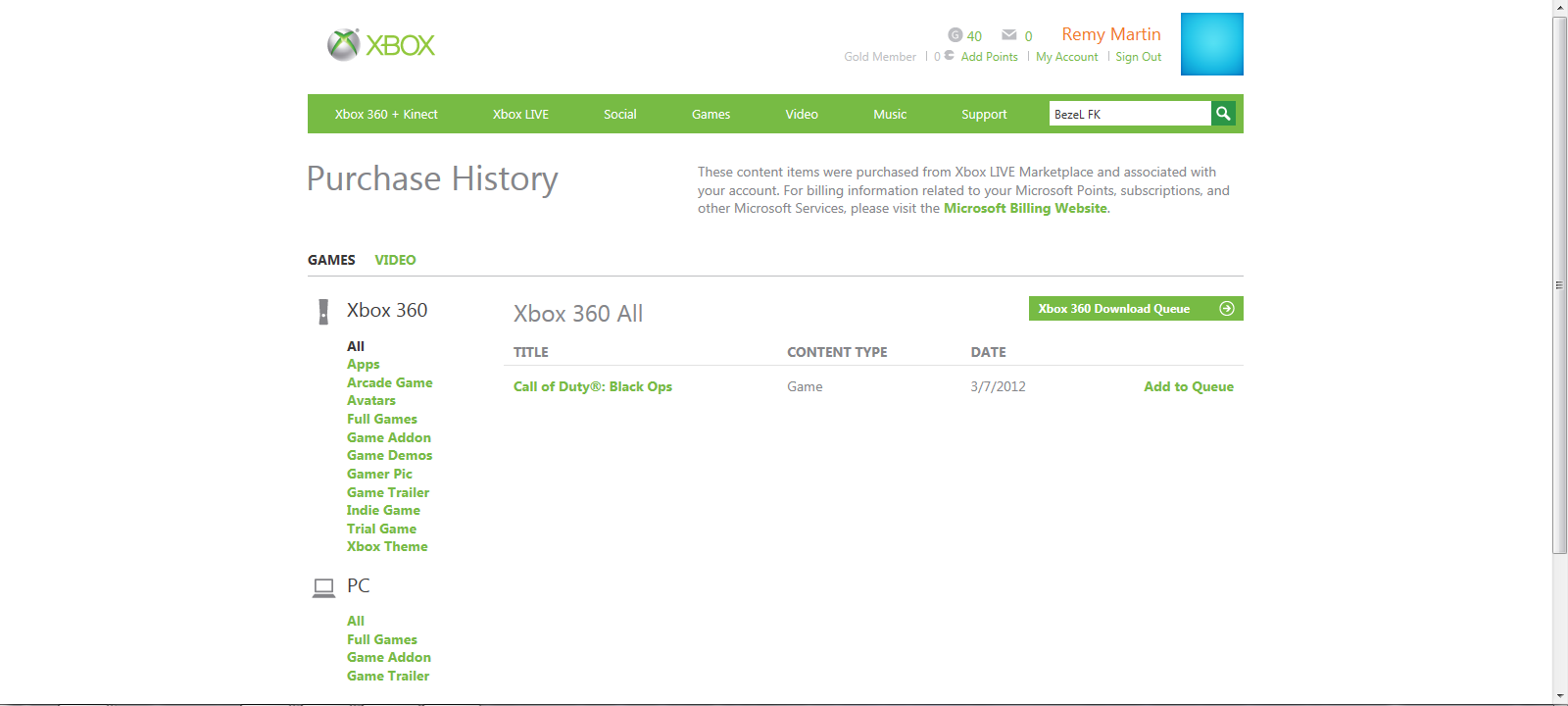Filter by Gamer Pic
1568x706 pixels.
(x=379, y=474)
